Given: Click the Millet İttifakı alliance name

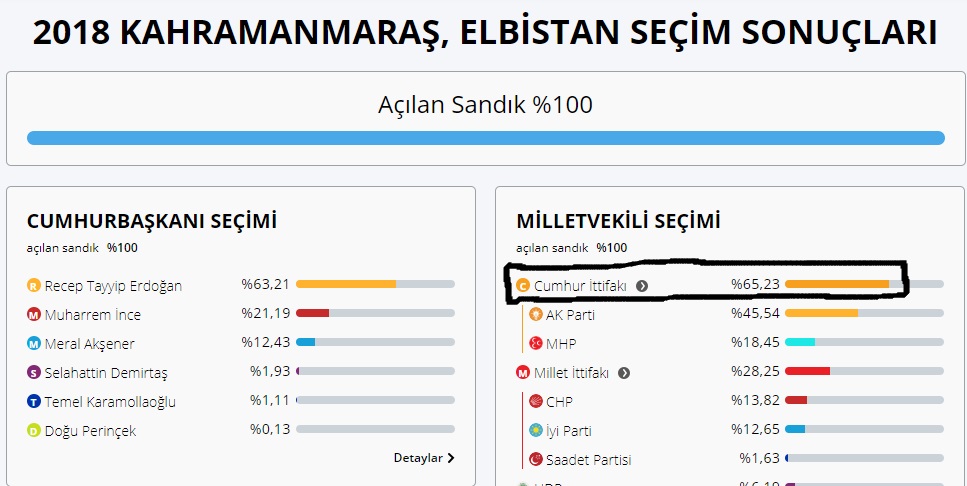Looking at the screenshot, I should tap(571, 373).
